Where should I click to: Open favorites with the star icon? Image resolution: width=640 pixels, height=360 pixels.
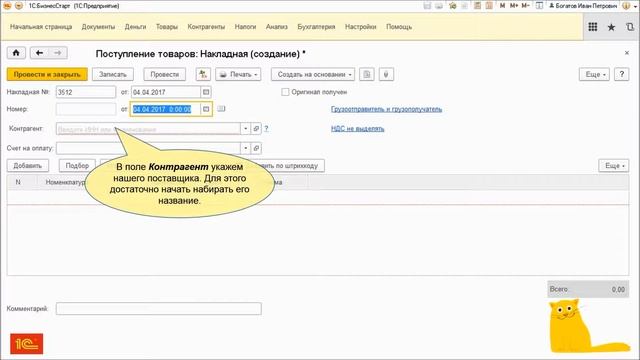[x=611, y=27]
